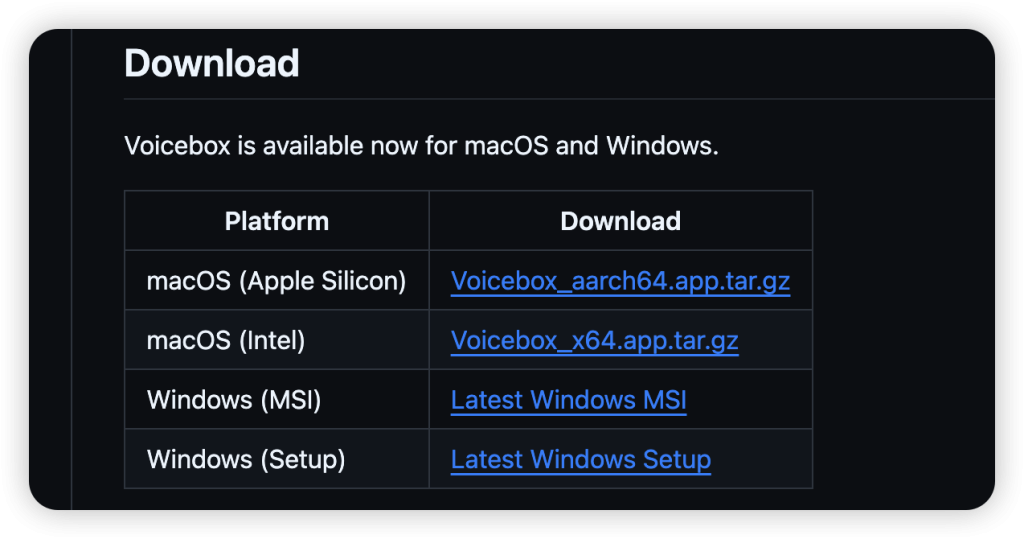
Task: Click the horizontal divider under Download heading
Action: pos(560,99)
